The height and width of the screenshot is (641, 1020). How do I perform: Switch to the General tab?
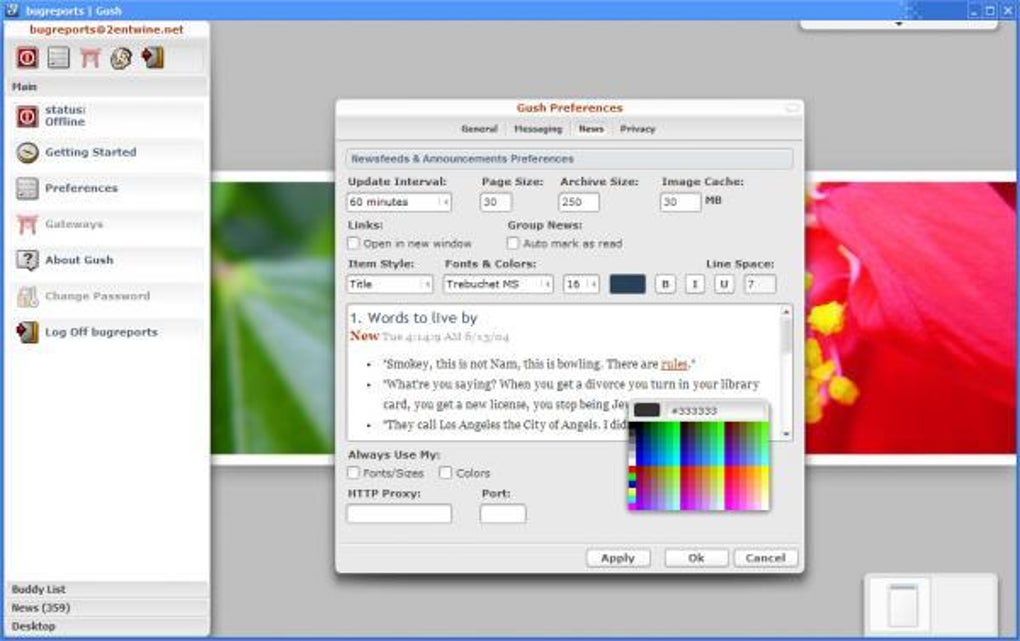pos(479,129)
